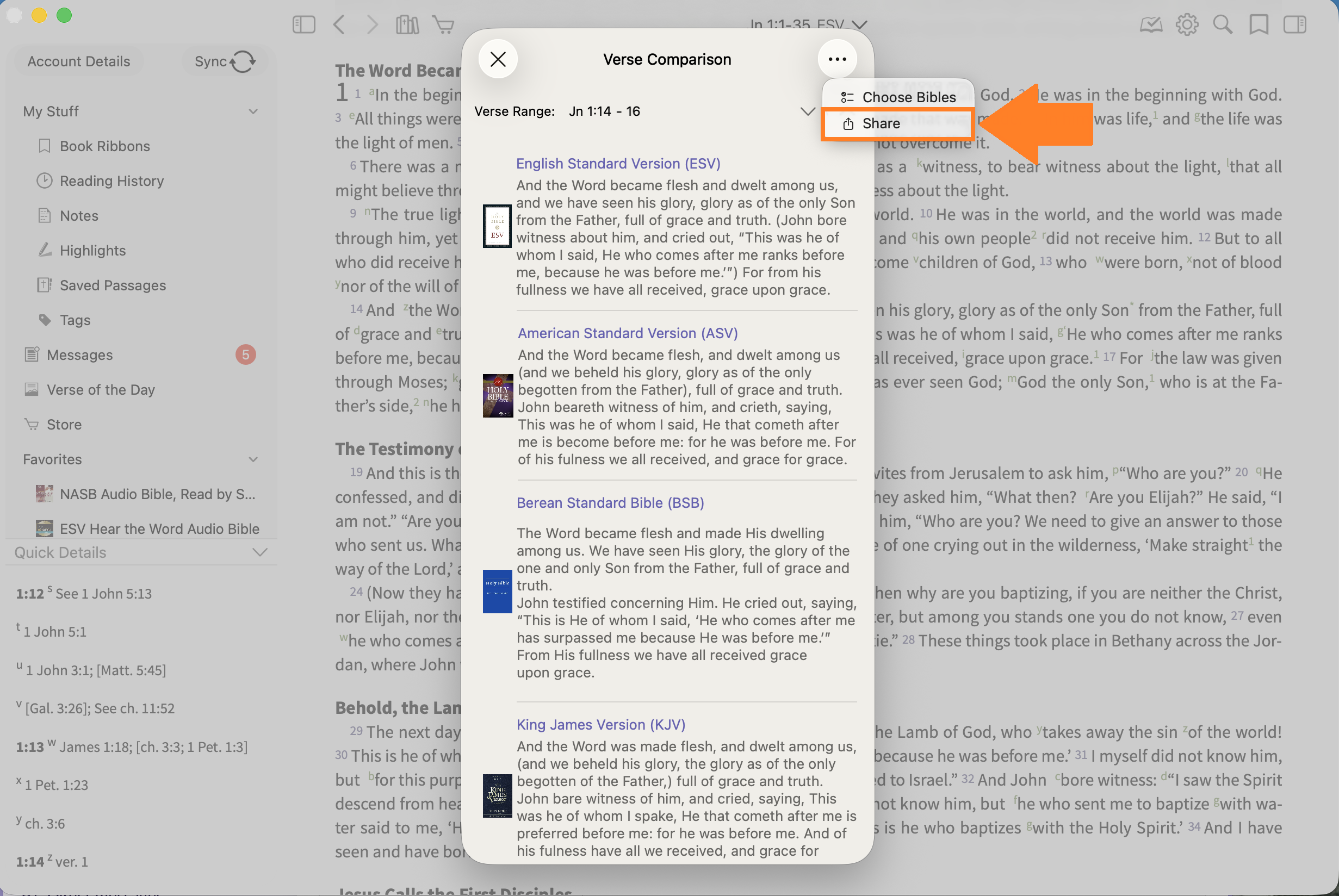
Task: Click the bookmark ribbon toolbar icon
Action: [x=1259, y=24]
